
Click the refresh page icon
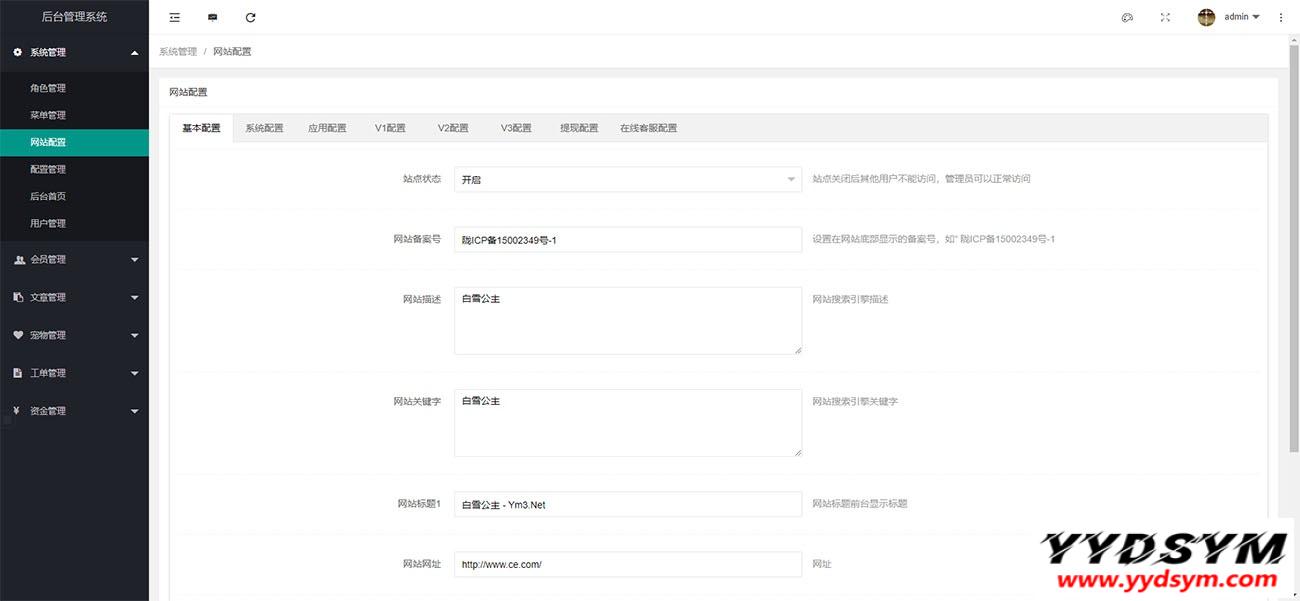(x=250, y=17)
